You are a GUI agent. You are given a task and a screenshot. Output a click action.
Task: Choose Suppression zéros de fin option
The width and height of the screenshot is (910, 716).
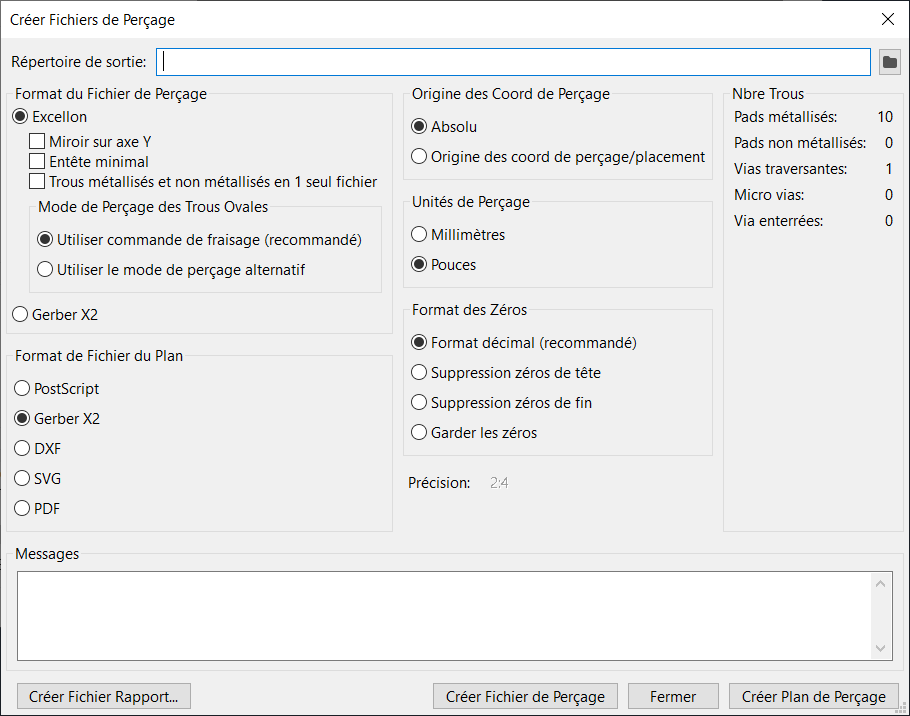click(420, 403)
